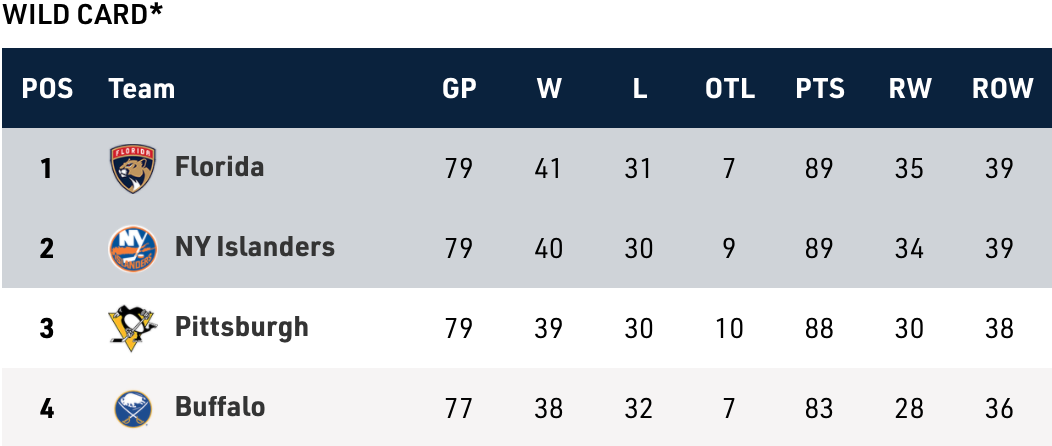Sort standings by RW column

click(x=910, y=89)
